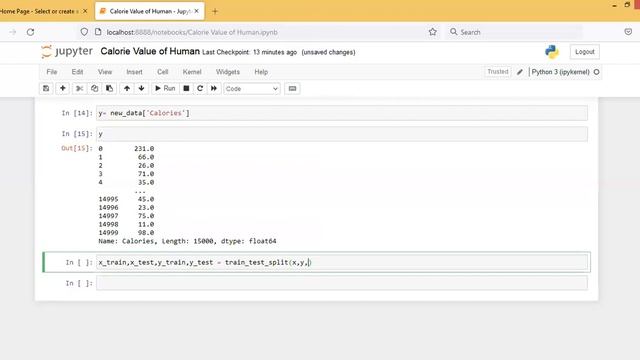Image resolution: width=640 pixels, height=360 pixels.
Task: Click the Last Checkpoint status text
Action: click(249, 52)
